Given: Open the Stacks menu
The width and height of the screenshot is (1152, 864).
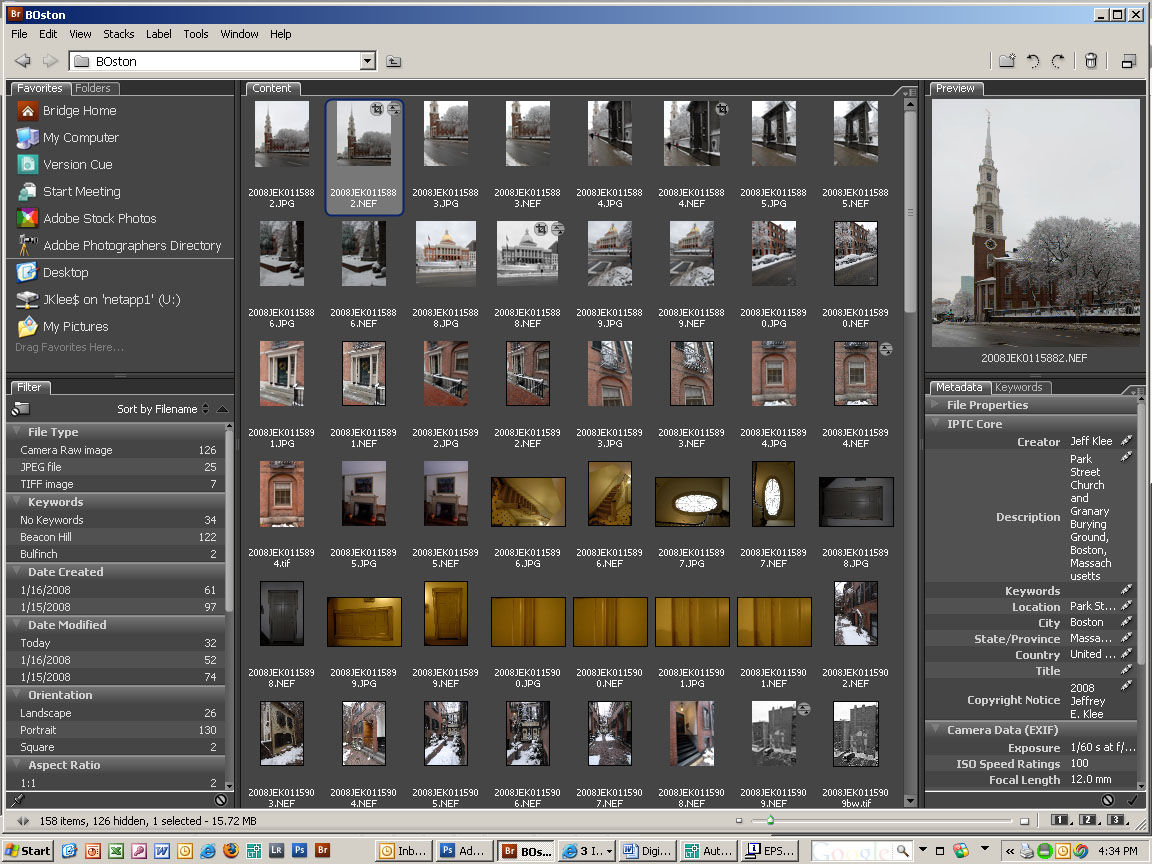Looking at the screenshot, I should click(118, 34).
